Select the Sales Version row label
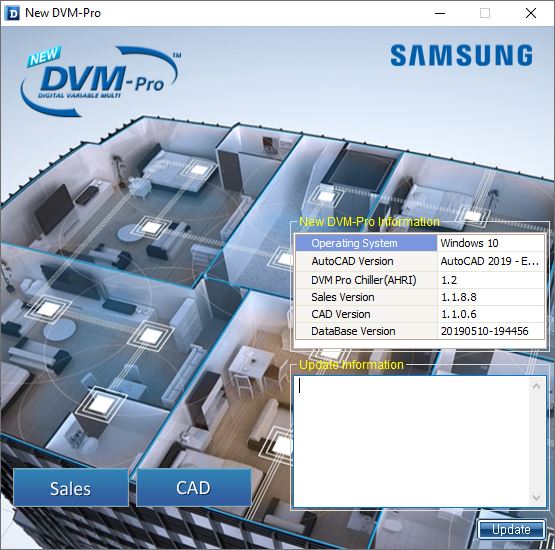This screenshot has width=555, height=550. click(366, 297)
